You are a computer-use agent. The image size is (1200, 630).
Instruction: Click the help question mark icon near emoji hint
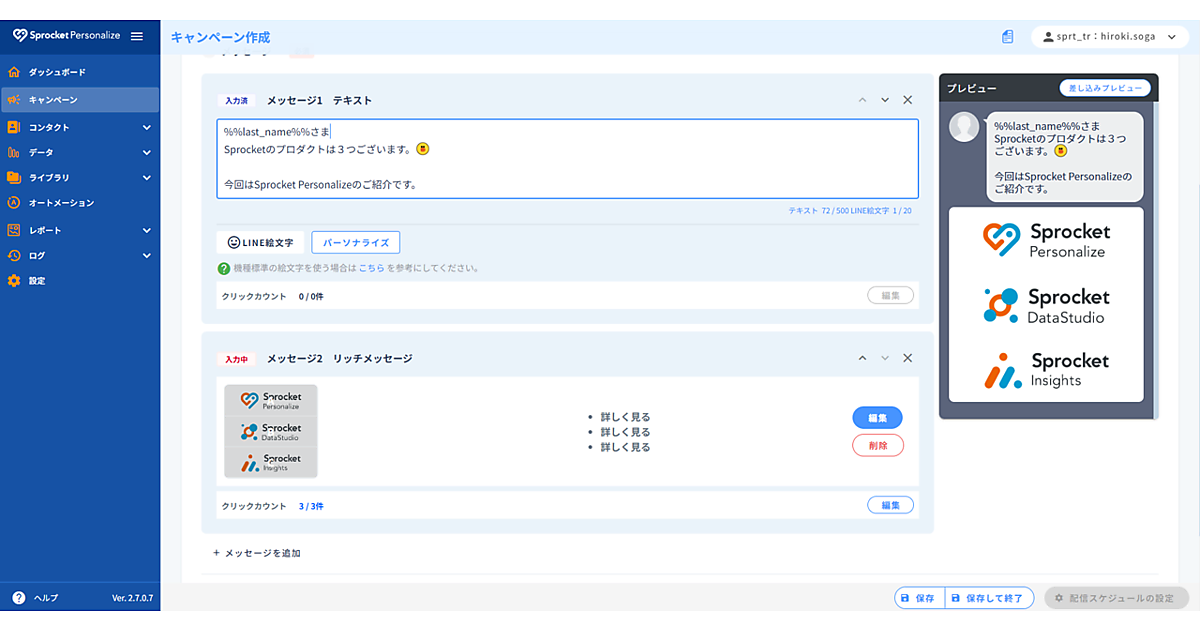coord(224,268)
